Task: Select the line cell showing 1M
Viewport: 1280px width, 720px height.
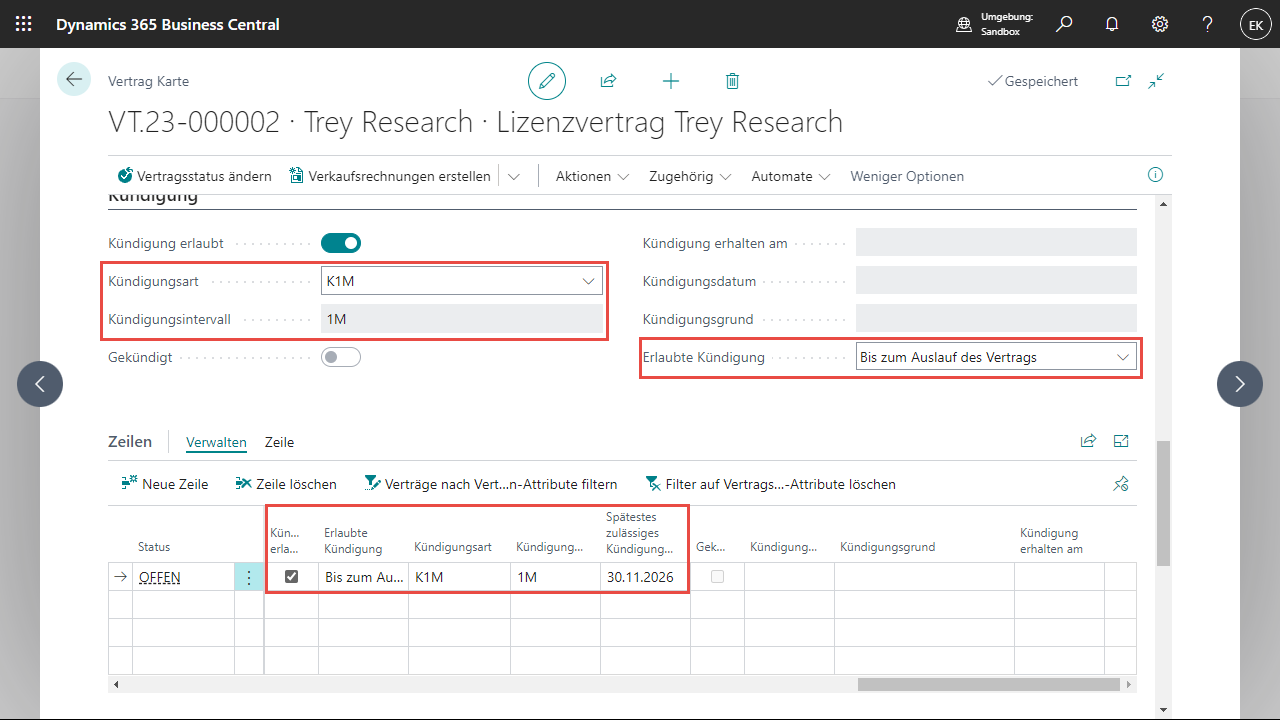Action: 554,577
